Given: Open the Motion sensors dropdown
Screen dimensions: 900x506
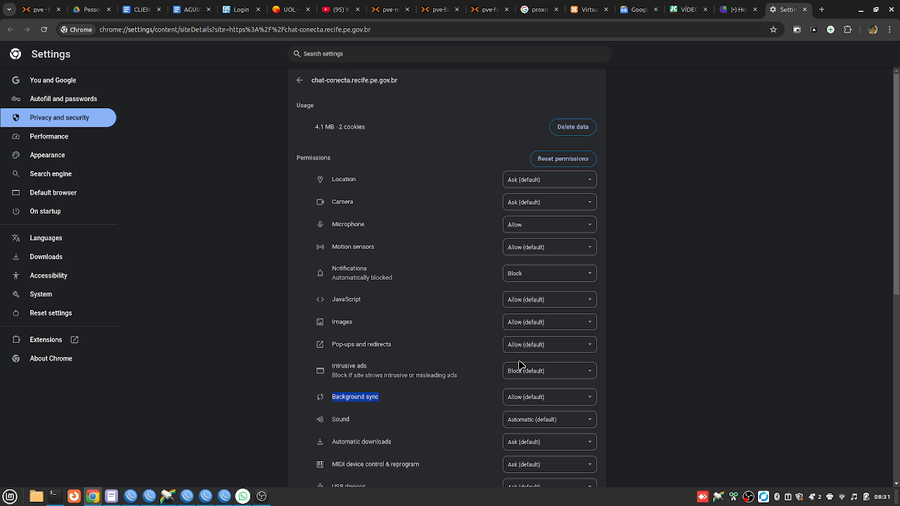Looking at the screenshot, I should tap(549, 247).
